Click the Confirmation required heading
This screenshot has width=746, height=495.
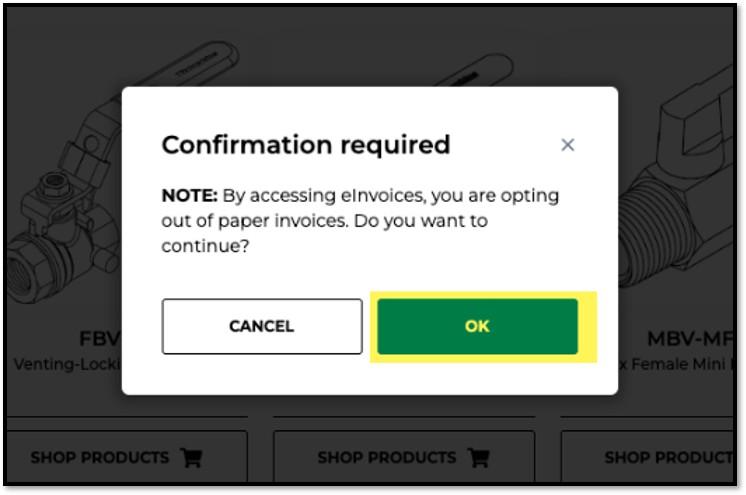[x=306, y=145]
